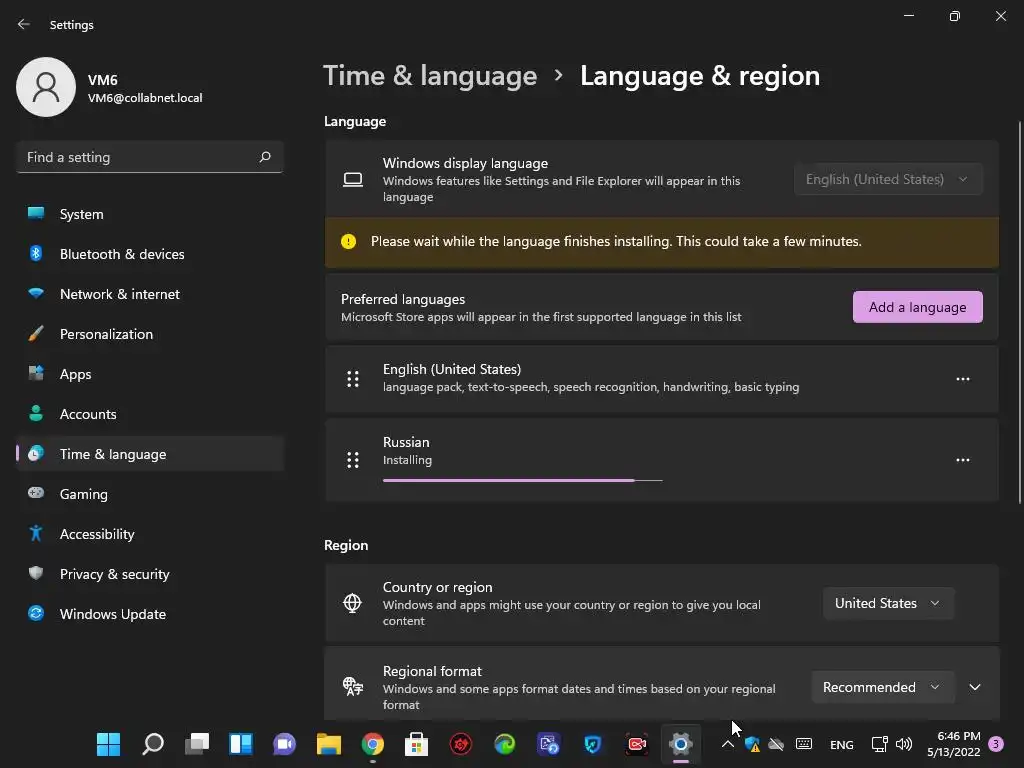The height and width of the screenshot is (768, 1024).
Task: Select Time & language in sidebar
Action: [150, 454]
